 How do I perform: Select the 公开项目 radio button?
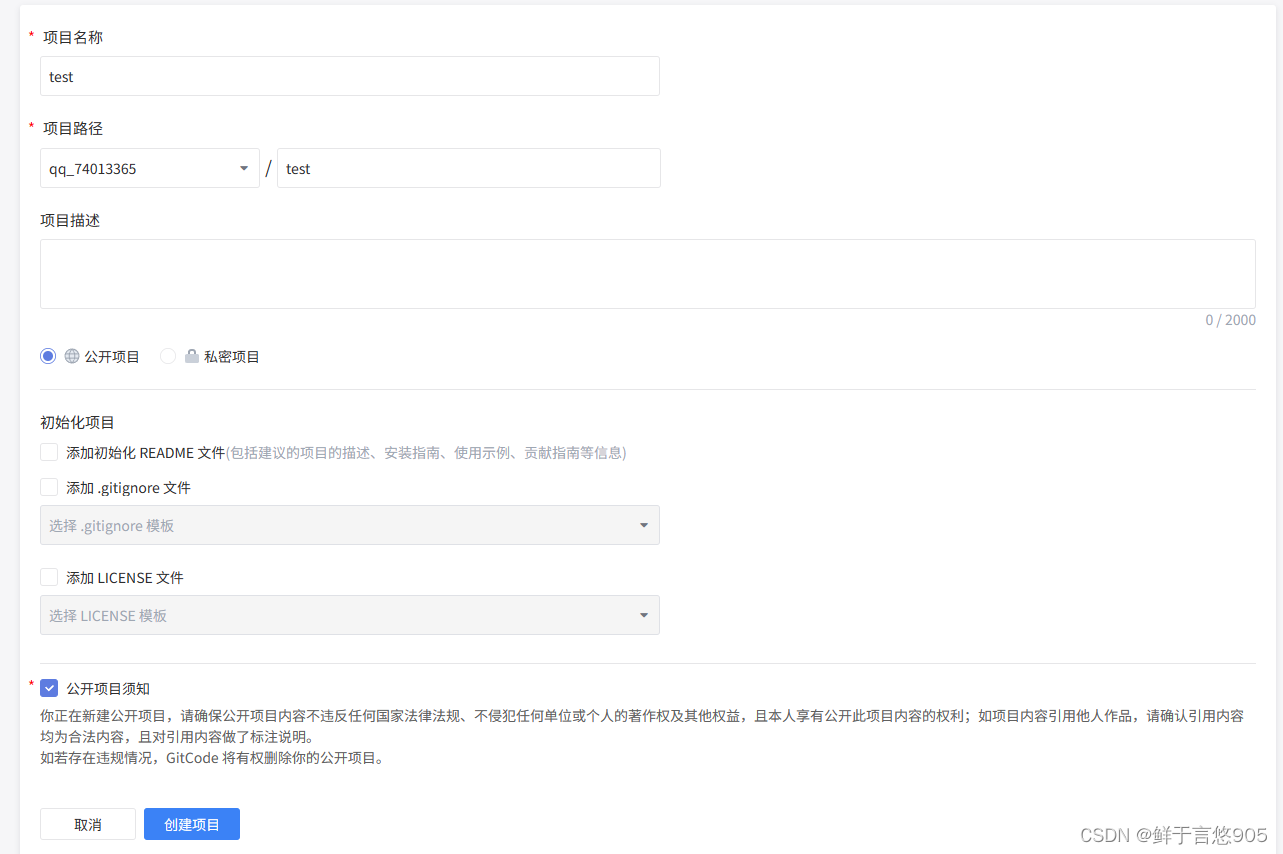pyautogui.click(x=48, y=356)
